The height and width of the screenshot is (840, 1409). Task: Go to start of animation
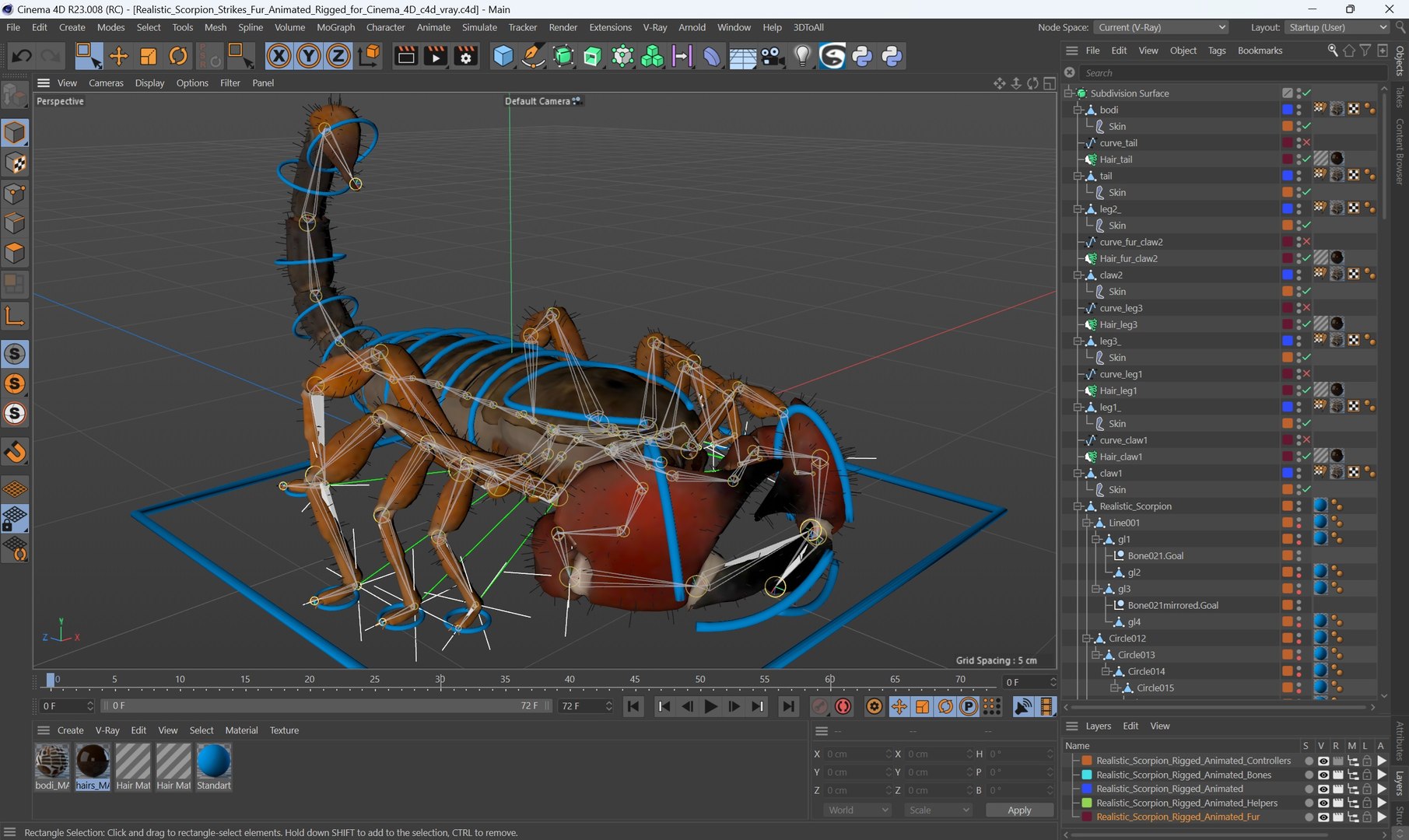tap(633, 706)
